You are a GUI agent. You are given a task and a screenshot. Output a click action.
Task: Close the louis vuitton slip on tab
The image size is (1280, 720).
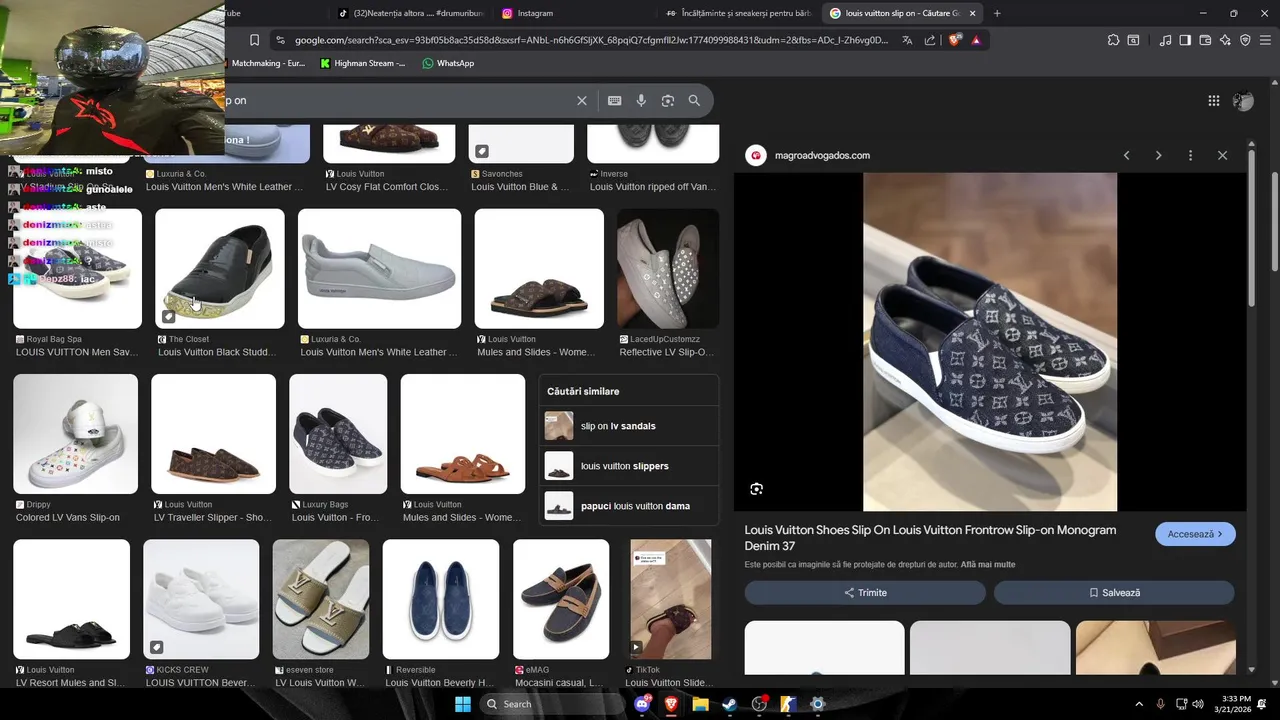pos(972,13)
